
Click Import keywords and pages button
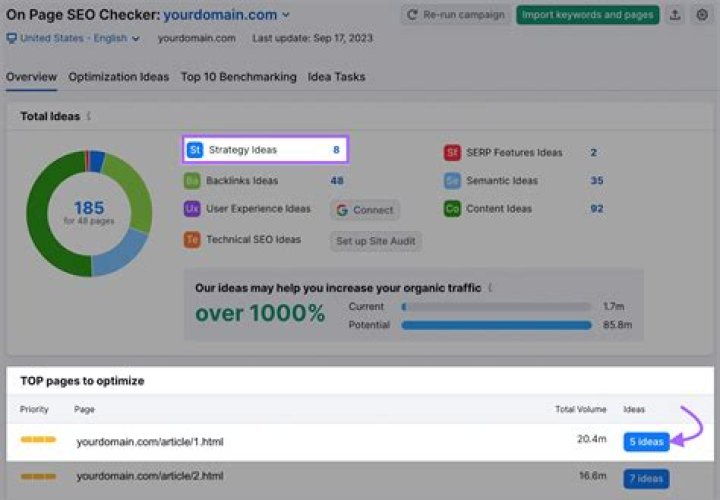pos(587,15)
